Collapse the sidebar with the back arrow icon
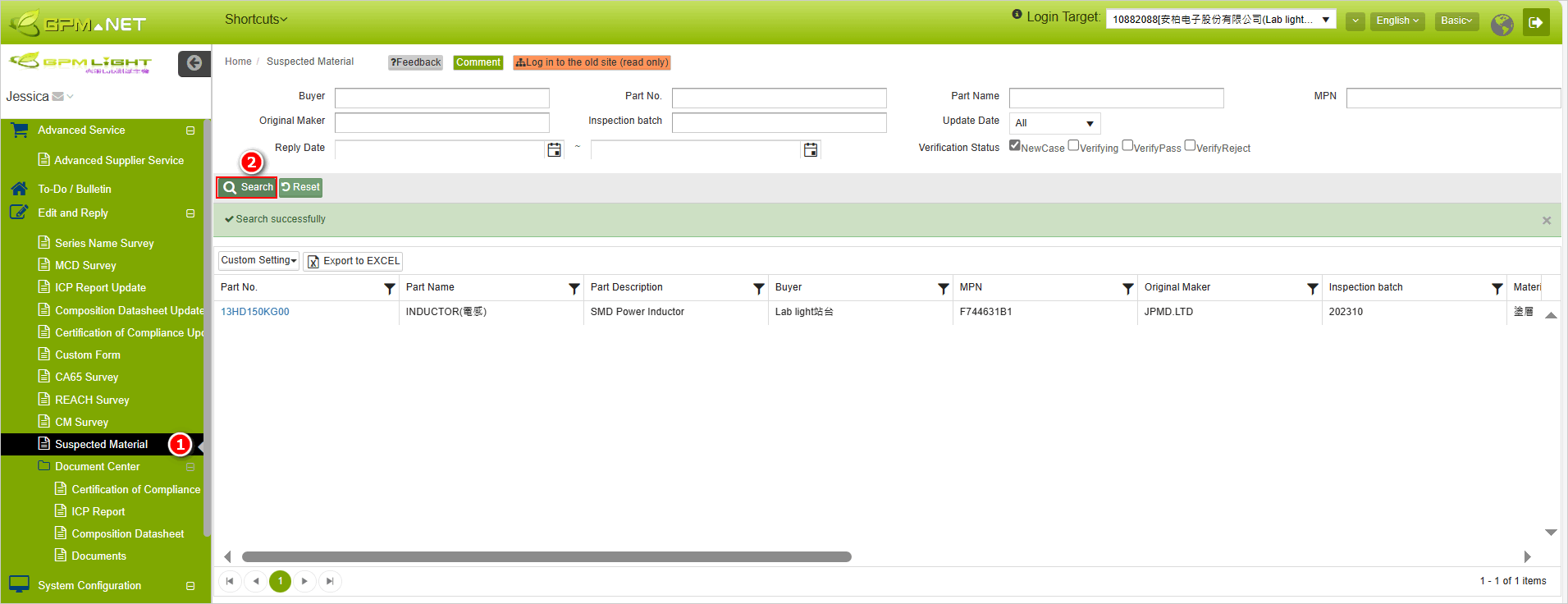 click(x=194, y=63)
